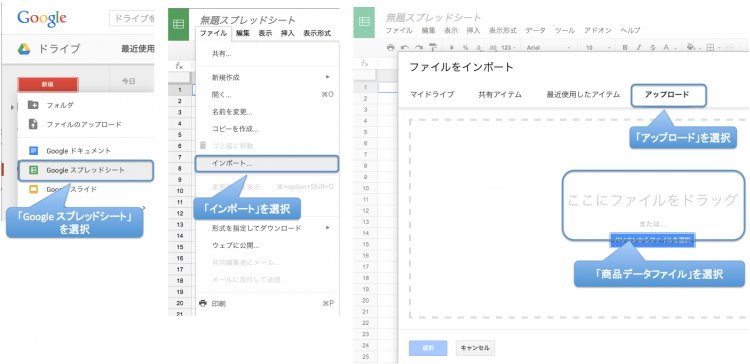Open the font size 10 dropdown
The width and height of the screenshot is (750, 364).
click(x=598, y=48)
